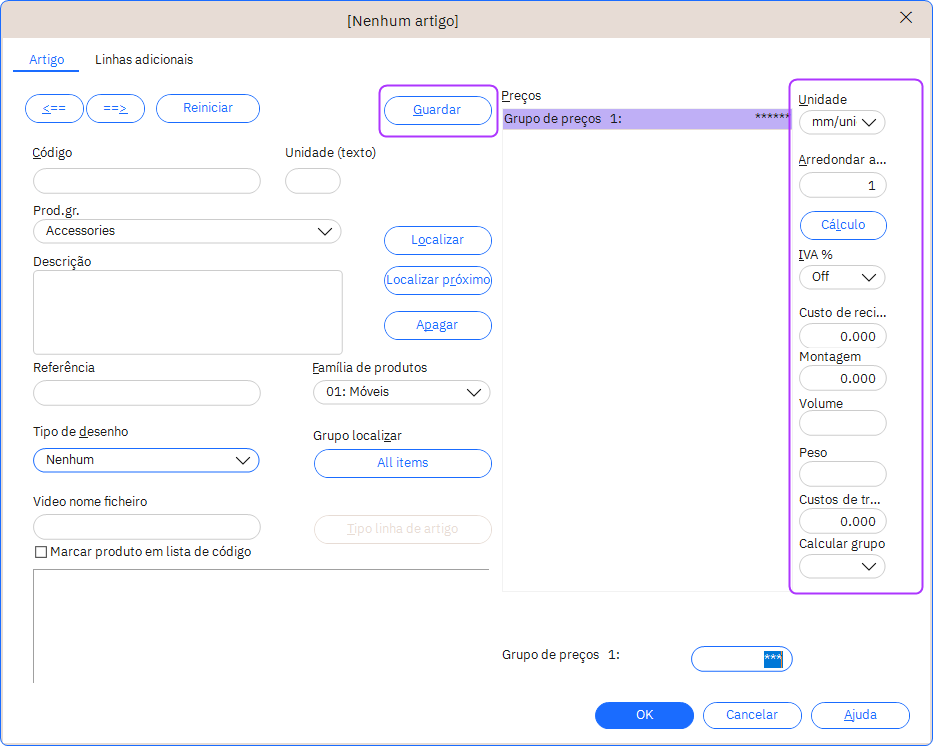933x746 pixels.
Task: Open the IVA % dropdown
Action: click(842, 277)
